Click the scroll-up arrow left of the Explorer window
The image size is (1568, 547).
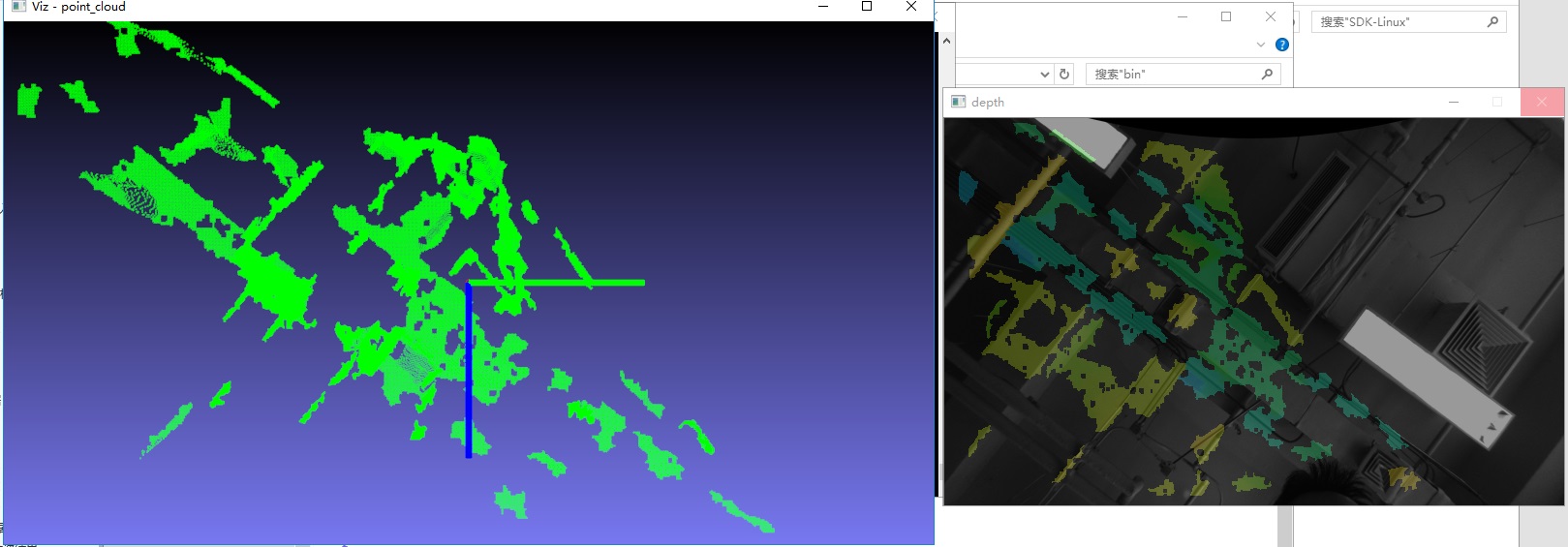(946, 41)
